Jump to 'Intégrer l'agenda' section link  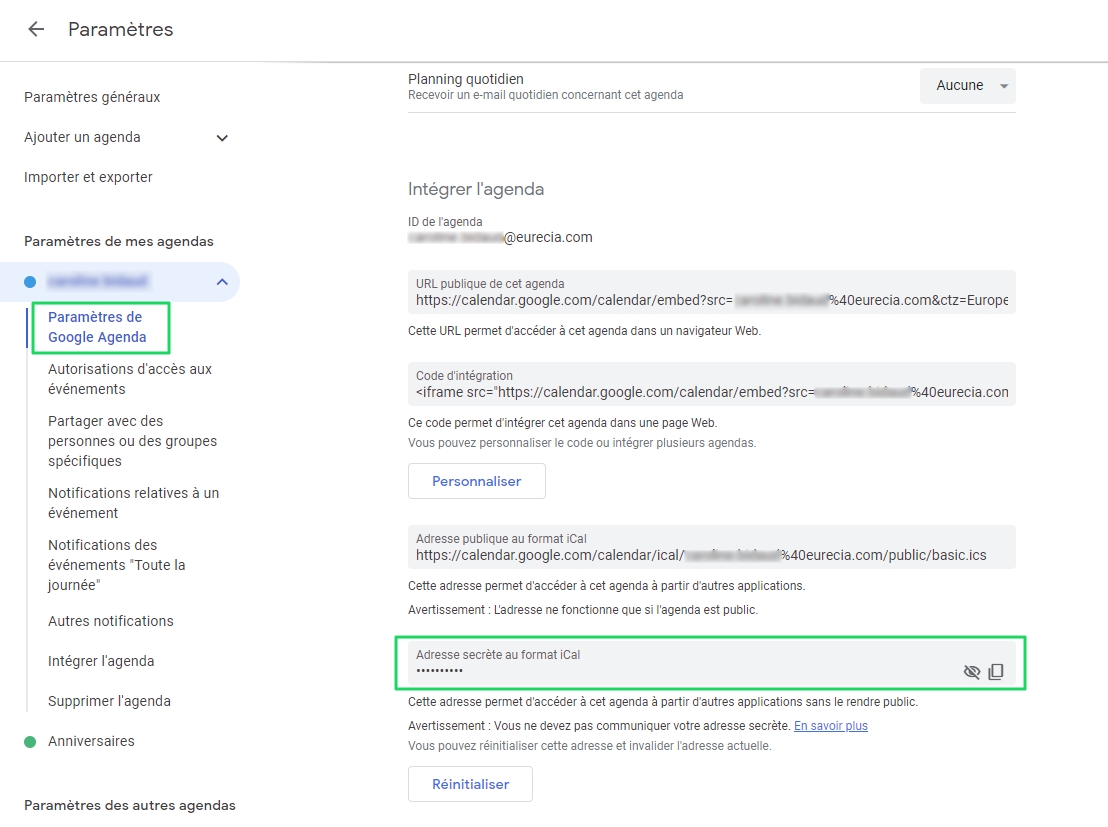101,661
